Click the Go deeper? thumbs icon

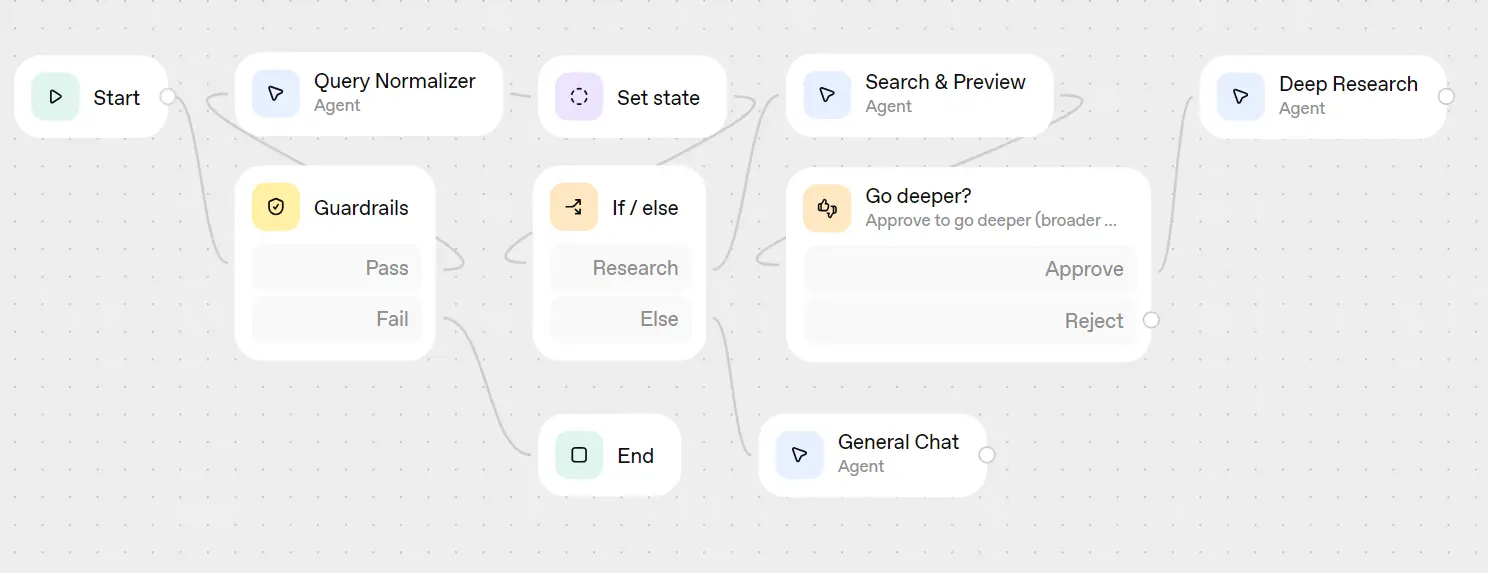(x=827, y=208)
